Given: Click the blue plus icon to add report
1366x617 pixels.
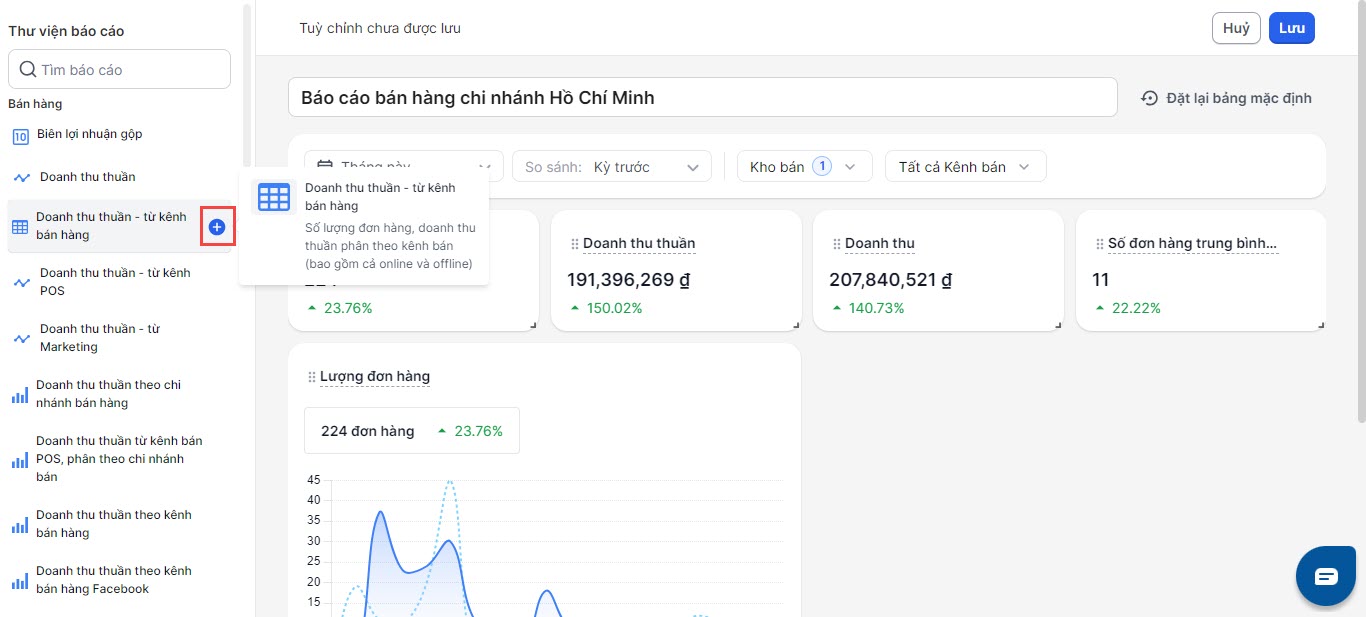Looking at the screenshot, I should [x=217, y=227].
